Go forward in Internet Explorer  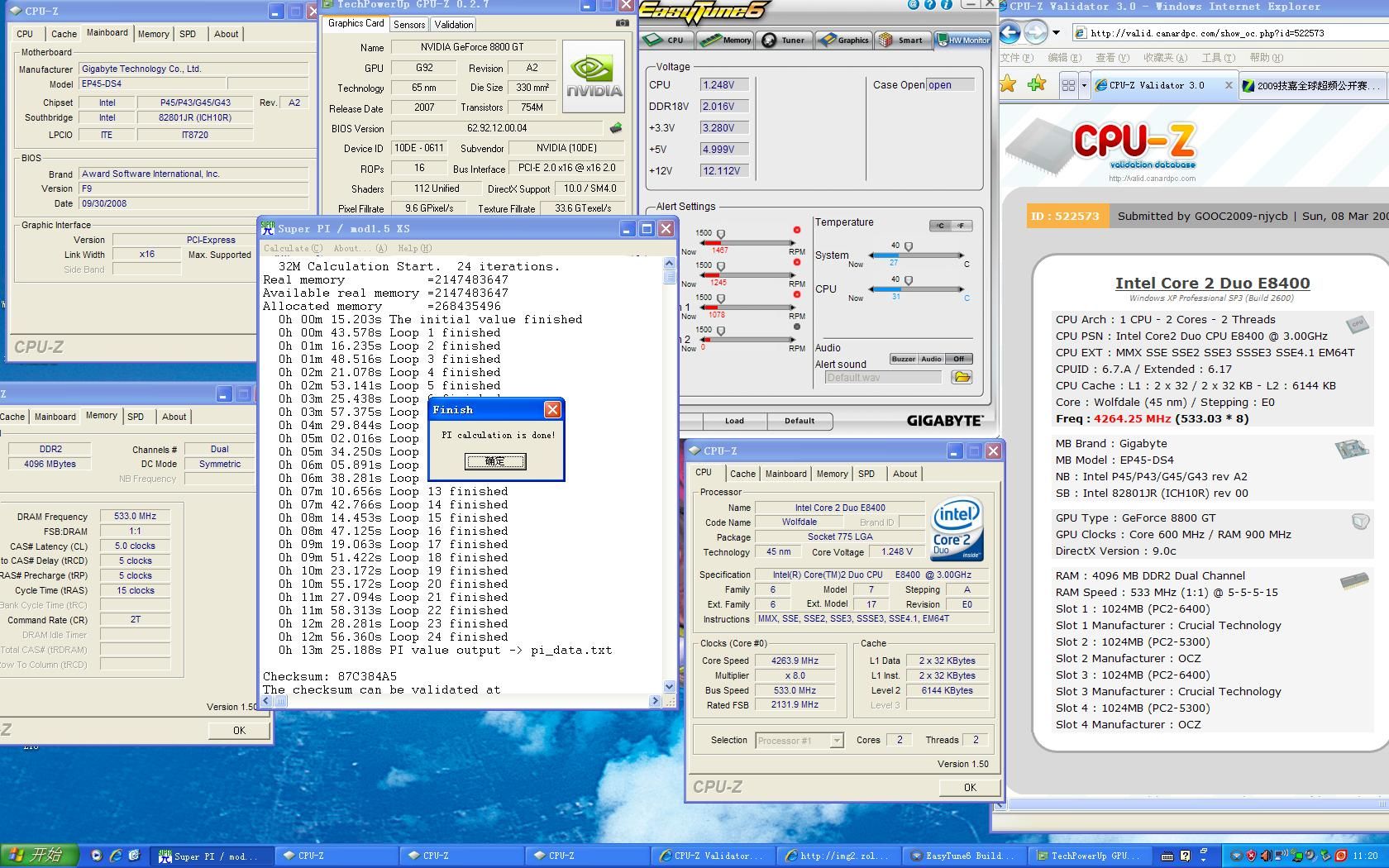coord(1035,33)
